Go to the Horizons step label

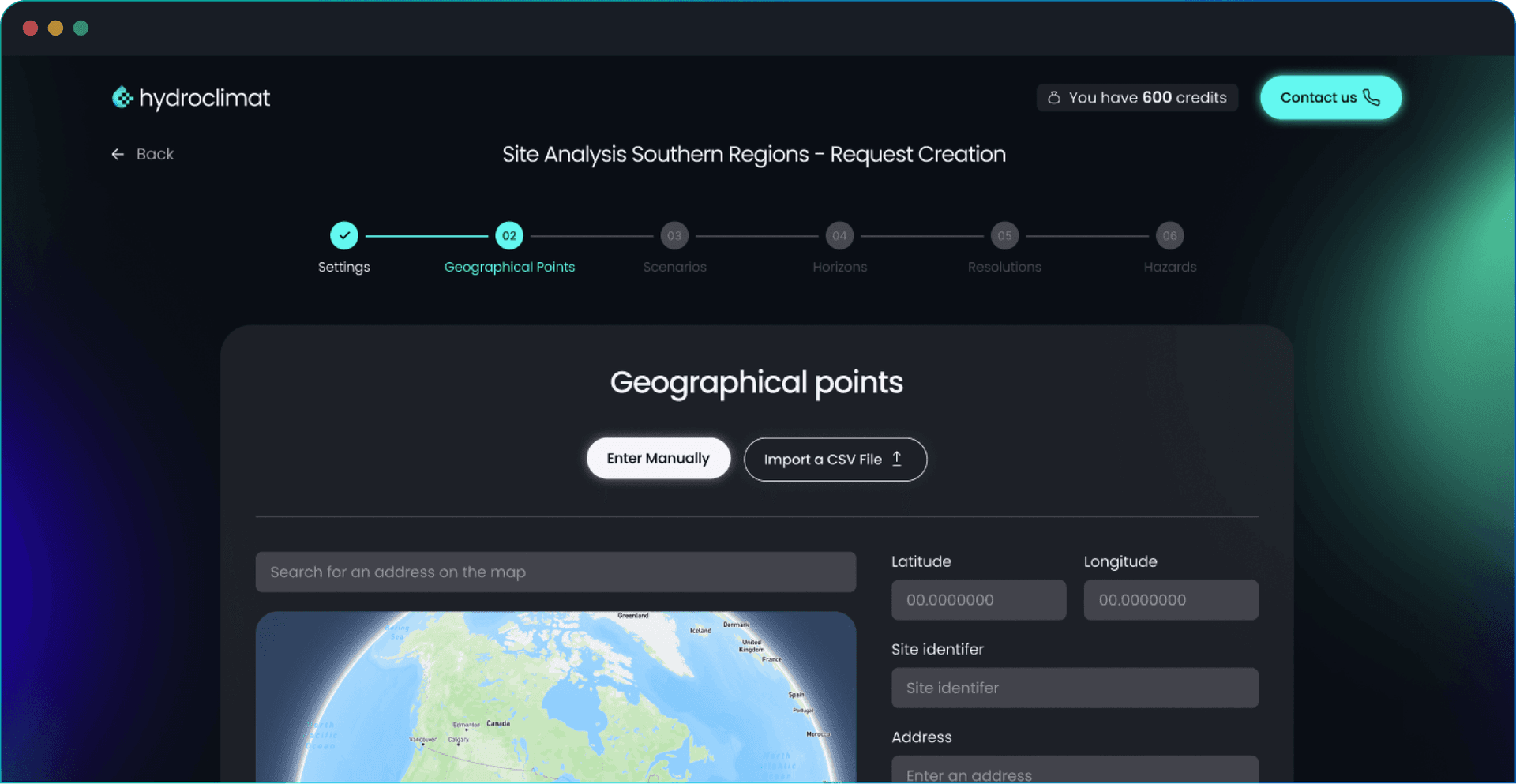pyautogui.click(x=839, y=267)
